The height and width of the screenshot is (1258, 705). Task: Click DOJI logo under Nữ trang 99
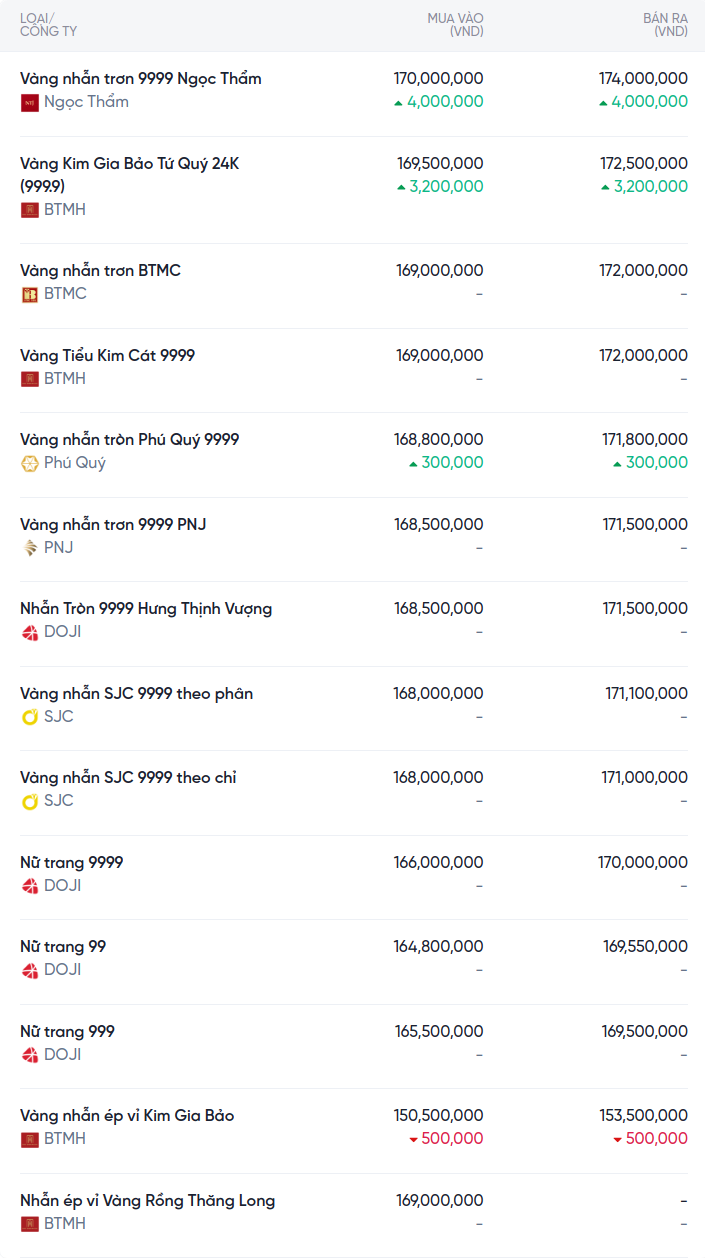[30, 970]
